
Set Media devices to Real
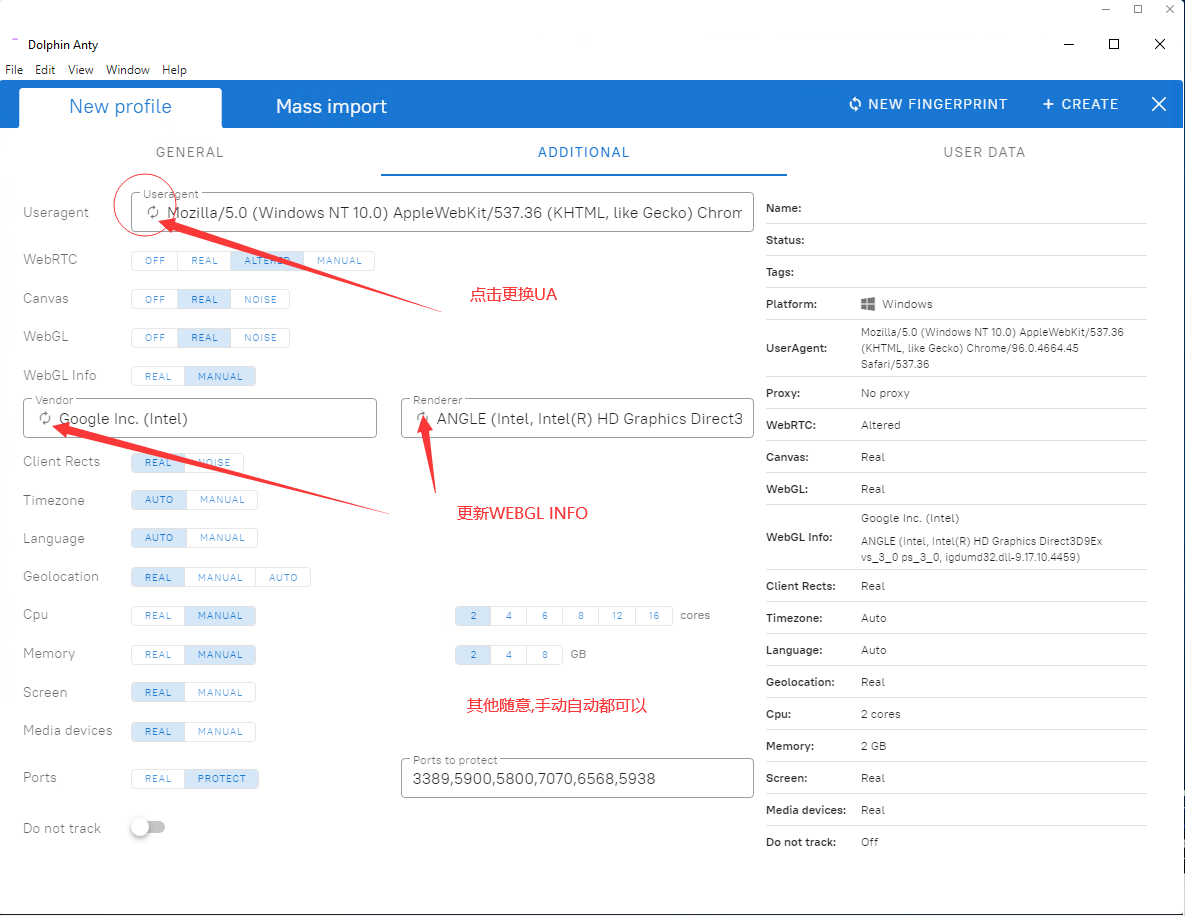[x=158, y=732]
